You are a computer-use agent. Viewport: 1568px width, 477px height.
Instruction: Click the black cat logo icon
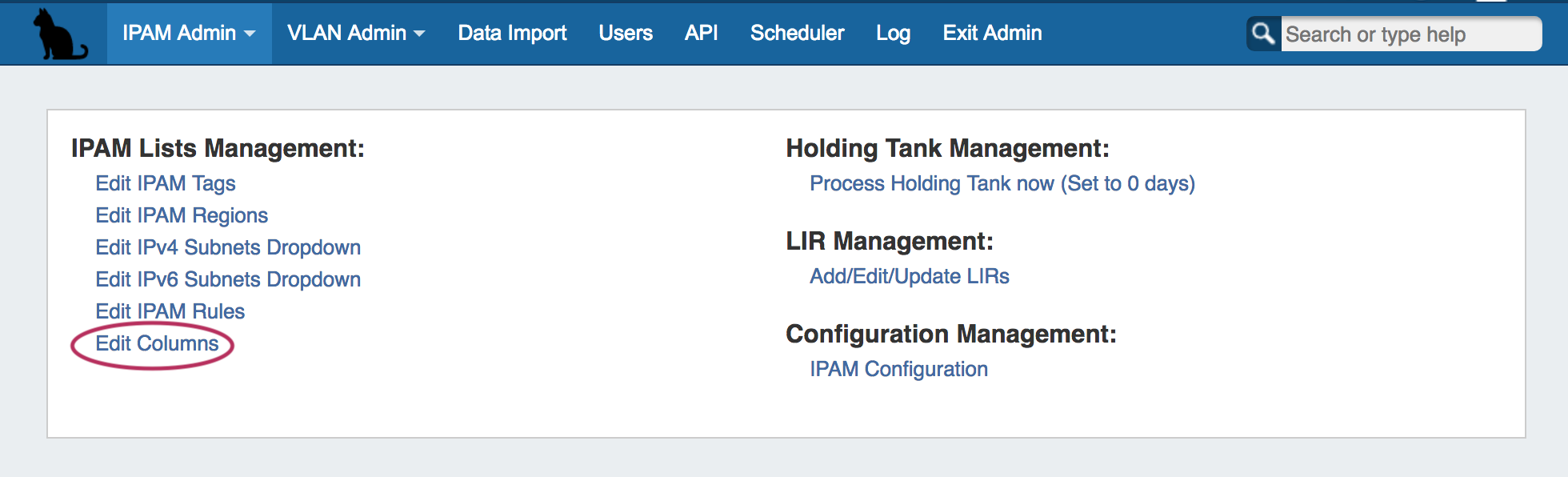click(x=58, y=34)
